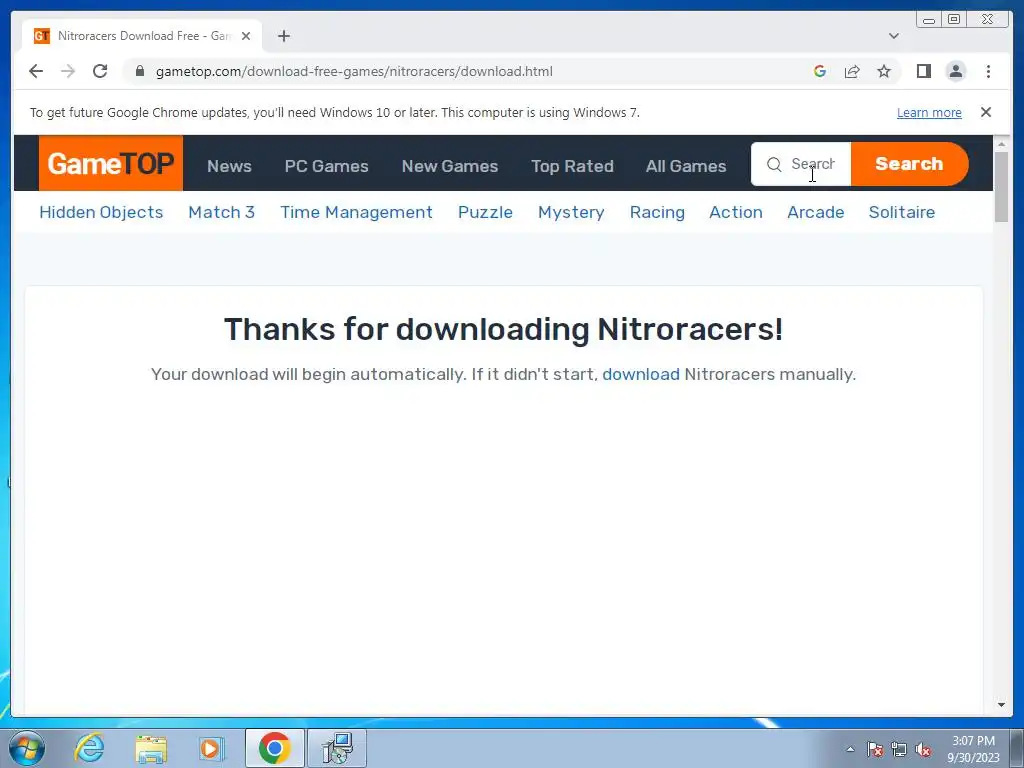The height and width of the screenshot is (768, 1024).
Task: Open the Chrome side panel
Action: [x=923, y=71]
